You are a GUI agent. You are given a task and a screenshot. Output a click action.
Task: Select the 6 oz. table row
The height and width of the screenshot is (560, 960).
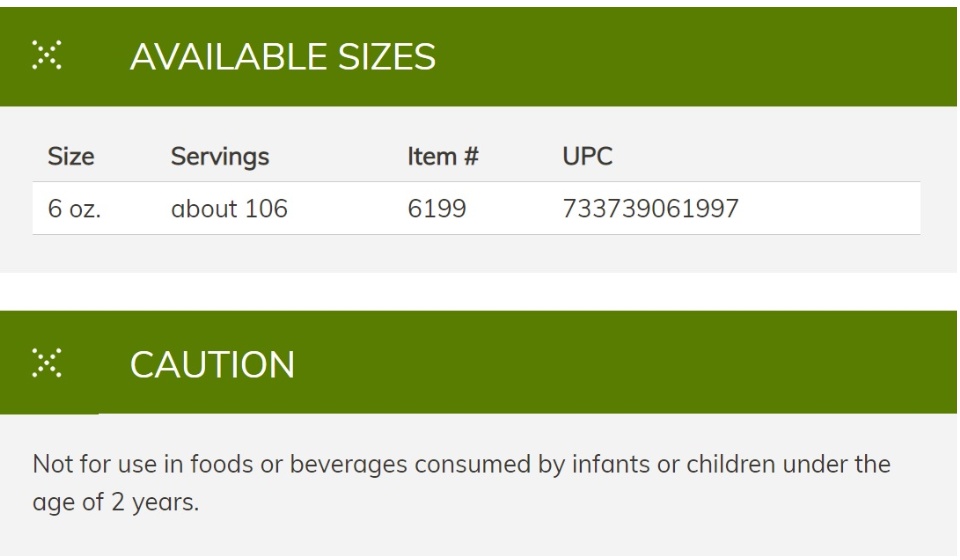[476, 208]
